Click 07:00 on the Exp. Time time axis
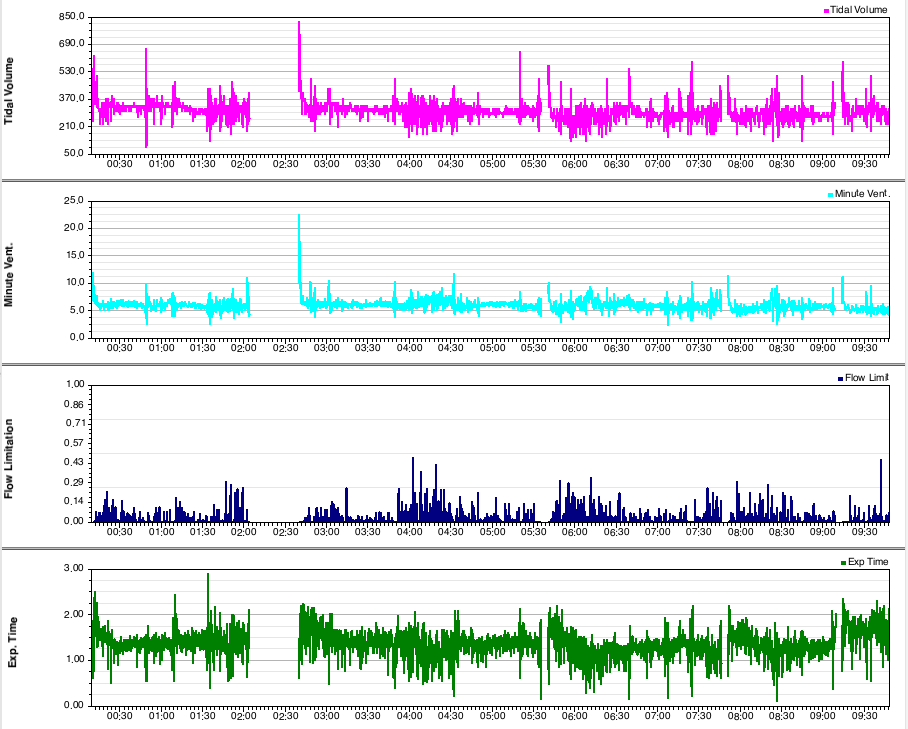This screenshot has width=908, height=729. 657,716
